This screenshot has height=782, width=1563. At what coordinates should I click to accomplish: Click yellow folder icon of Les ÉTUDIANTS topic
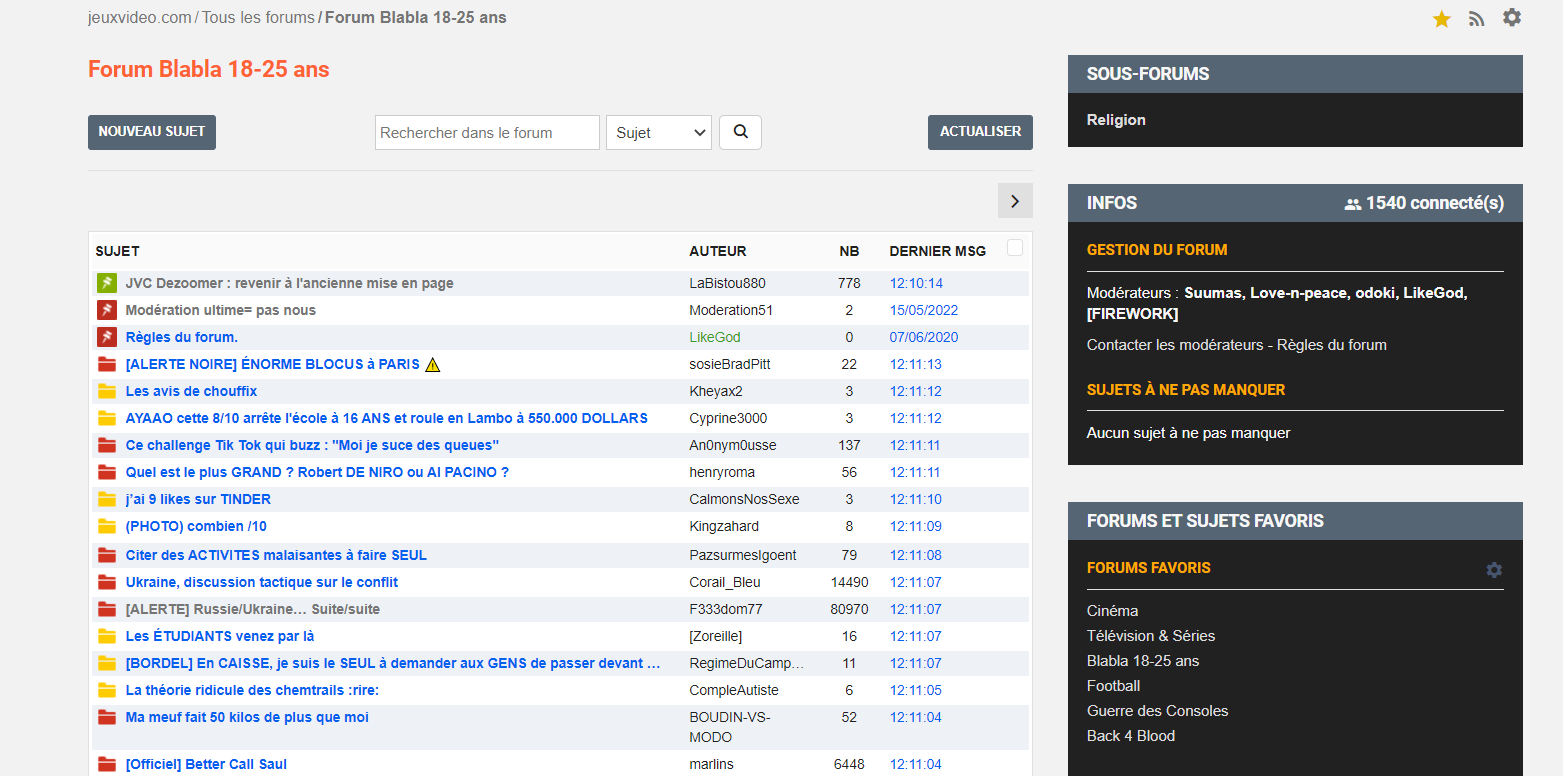pos(107,636)
